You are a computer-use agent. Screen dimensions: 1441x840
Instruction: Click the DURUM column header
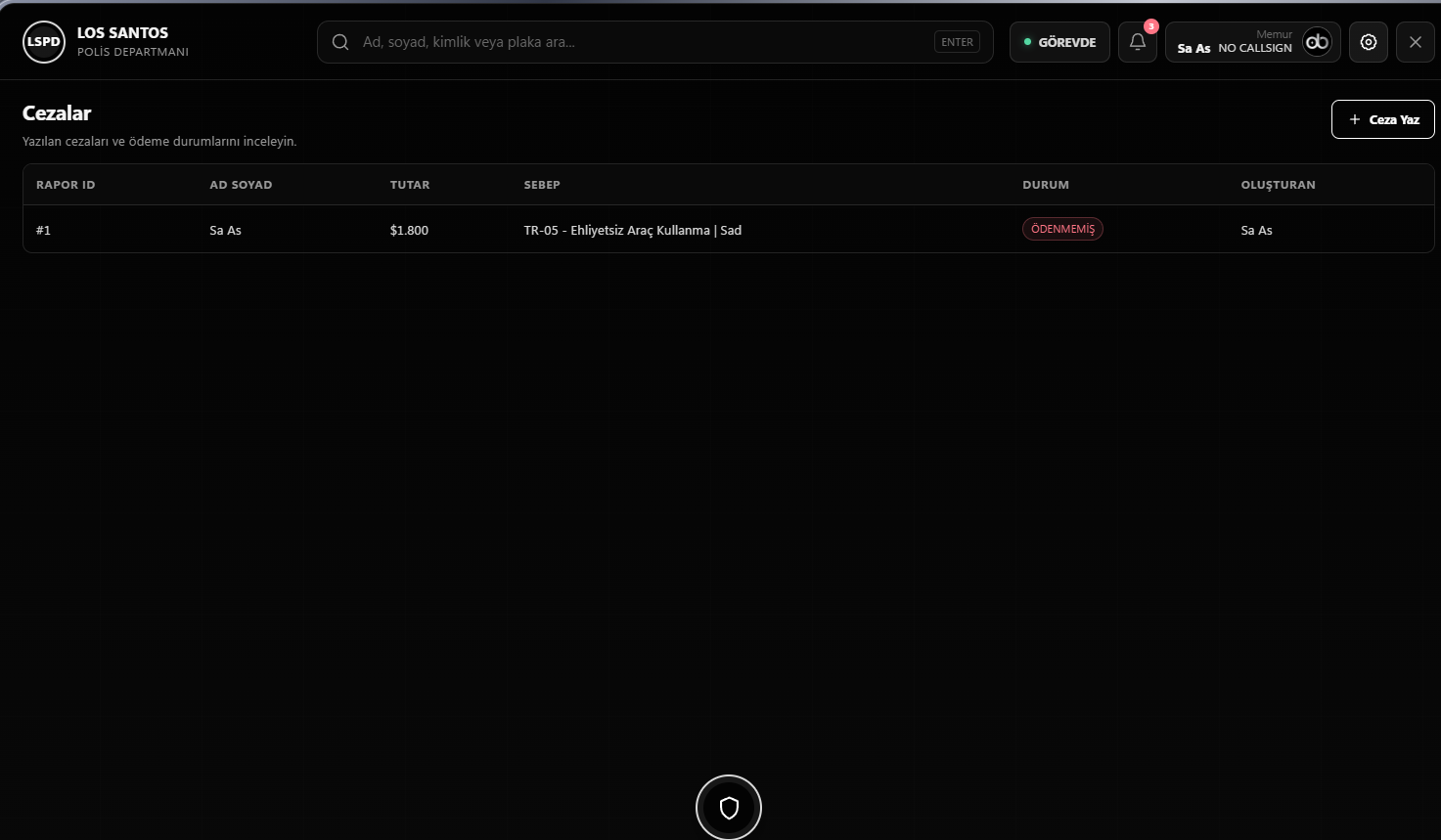[x=1046, y=185]
